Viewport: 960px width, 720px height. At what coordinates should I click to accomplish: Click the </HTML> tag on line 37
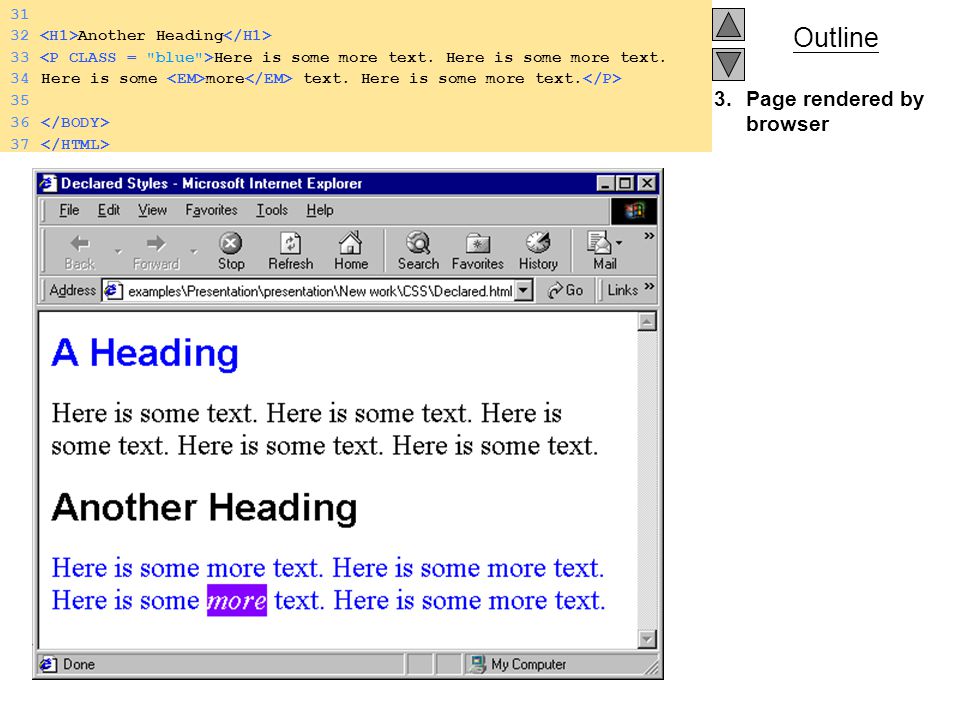[x=75, y=144]
